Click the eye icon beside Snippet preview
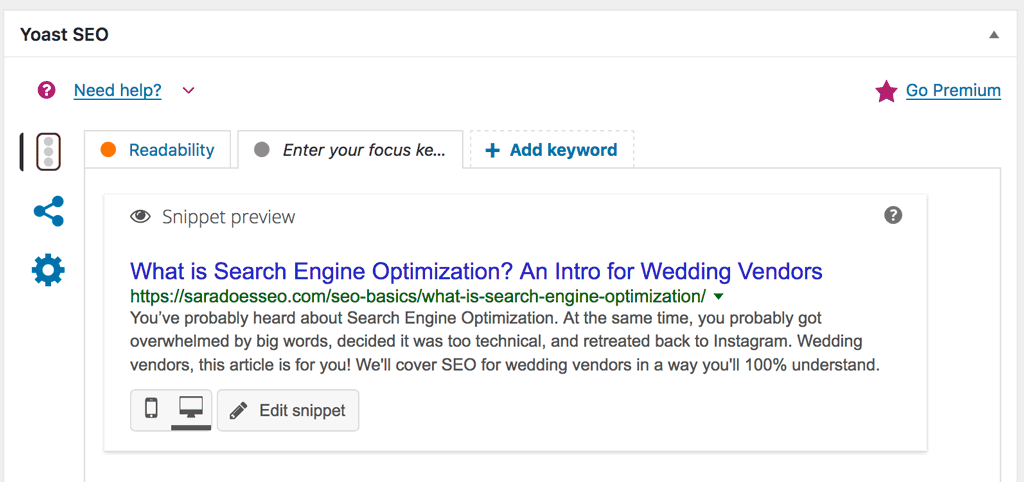1024x482 pixels. pos(140,216)
